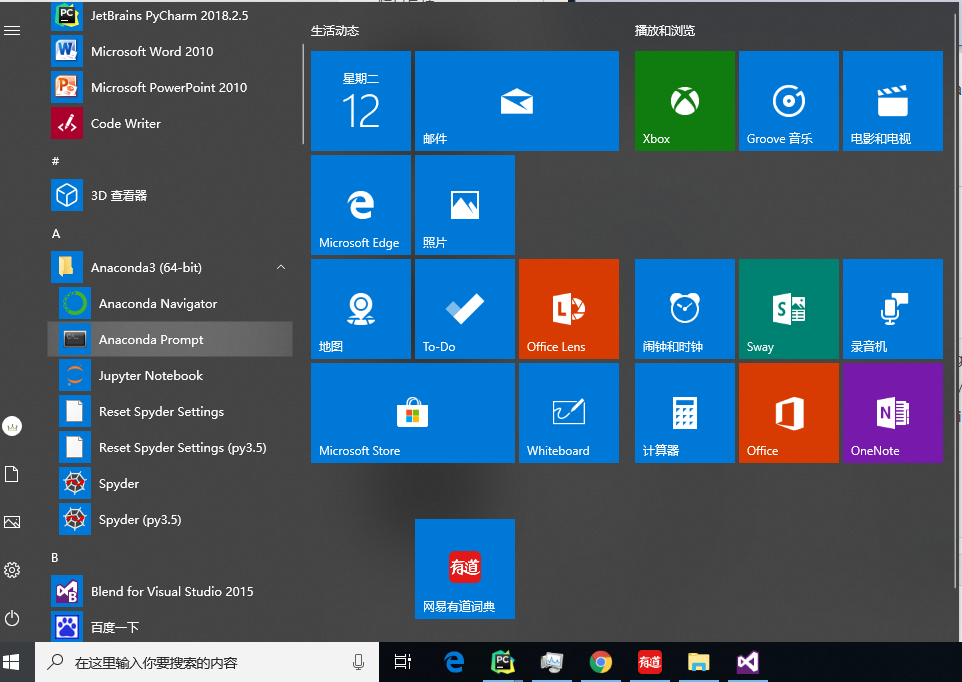Click the taskbar search input box
The height and width of the screenshot is (682, 962).
[200, 662]
